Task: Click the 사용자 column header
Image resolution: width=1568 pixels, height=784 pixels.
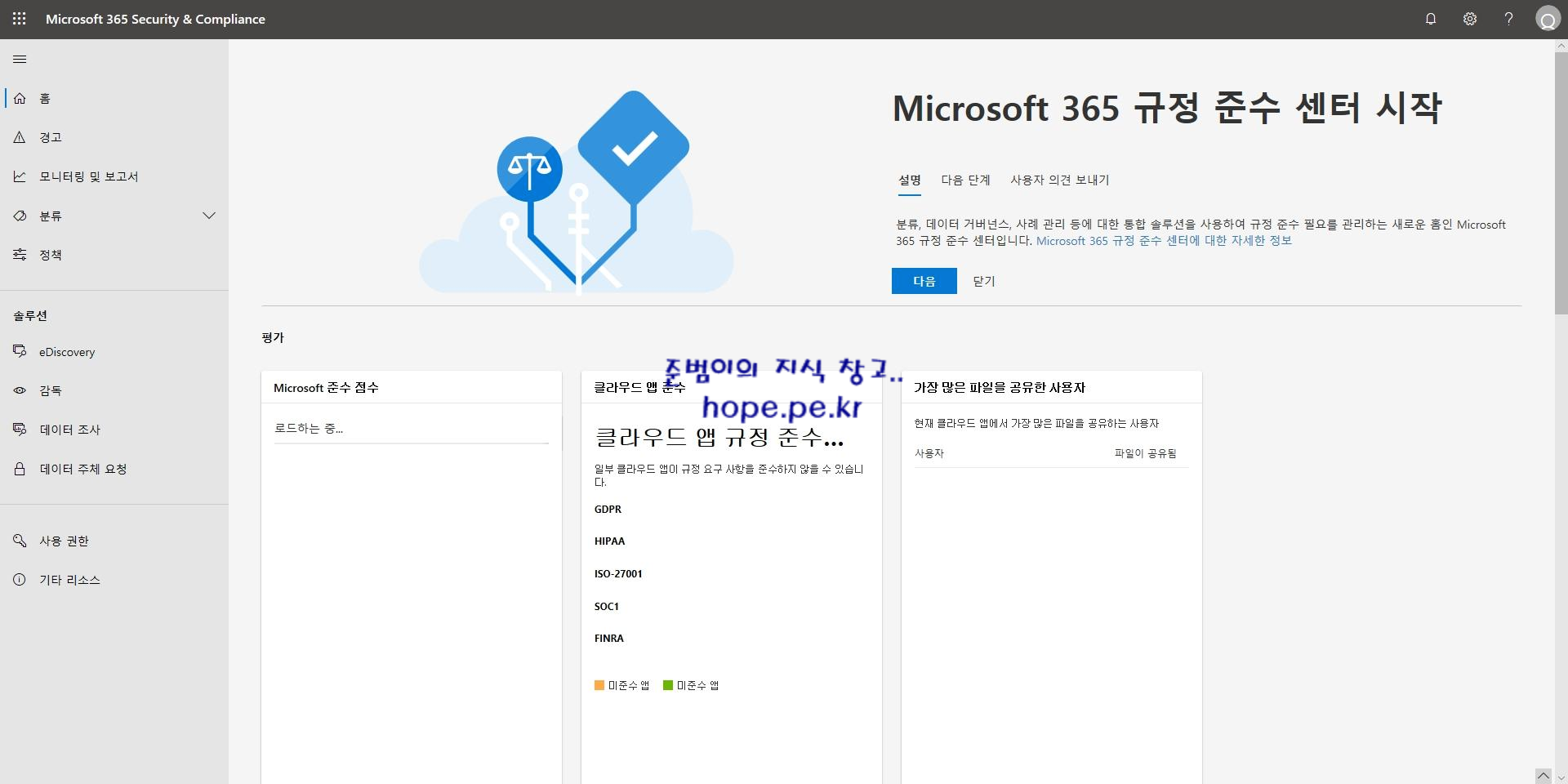Action: coord(929,453)
